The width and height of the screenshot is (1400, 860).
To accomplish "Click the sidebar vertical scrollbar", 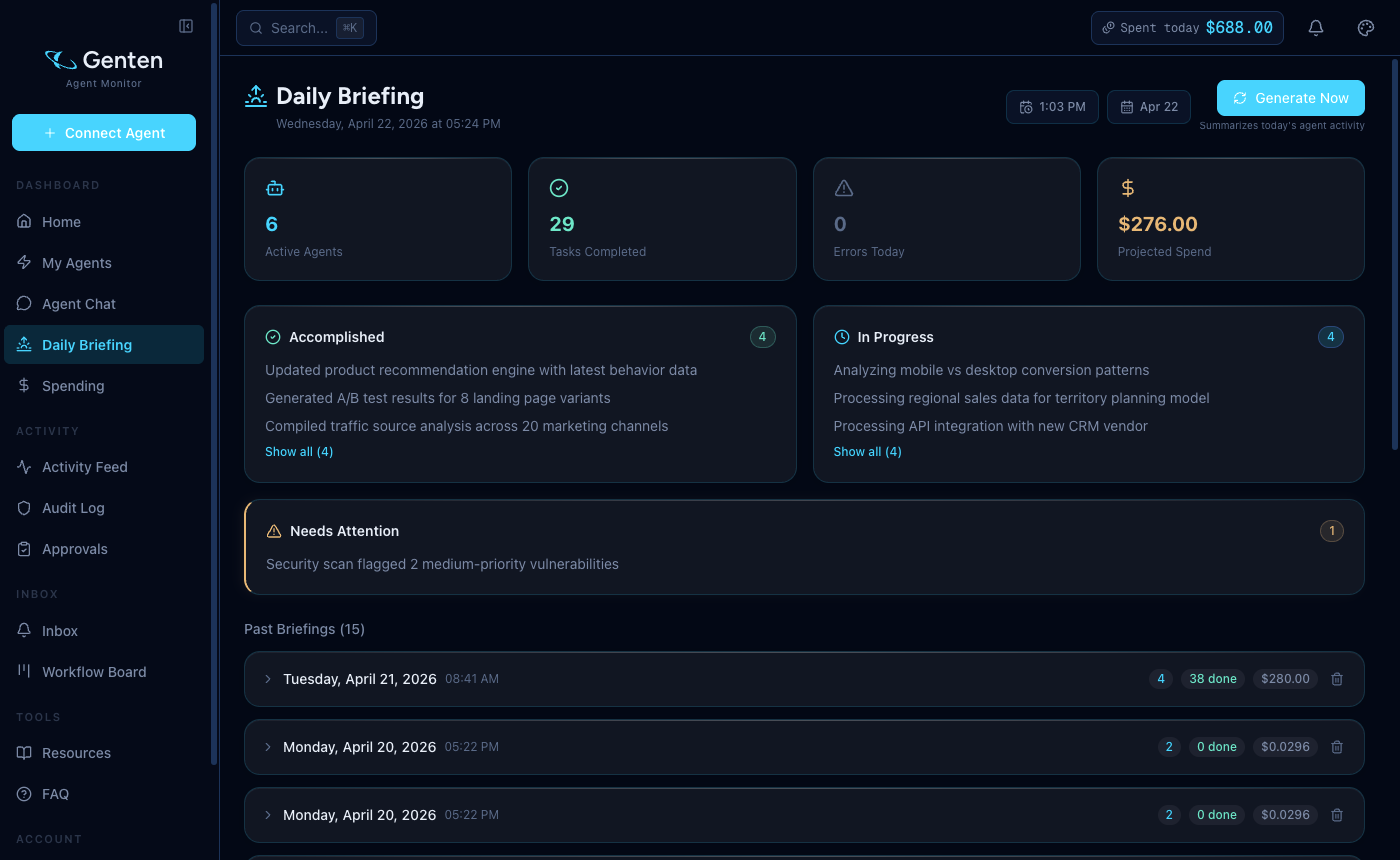I will pos(214,385).
